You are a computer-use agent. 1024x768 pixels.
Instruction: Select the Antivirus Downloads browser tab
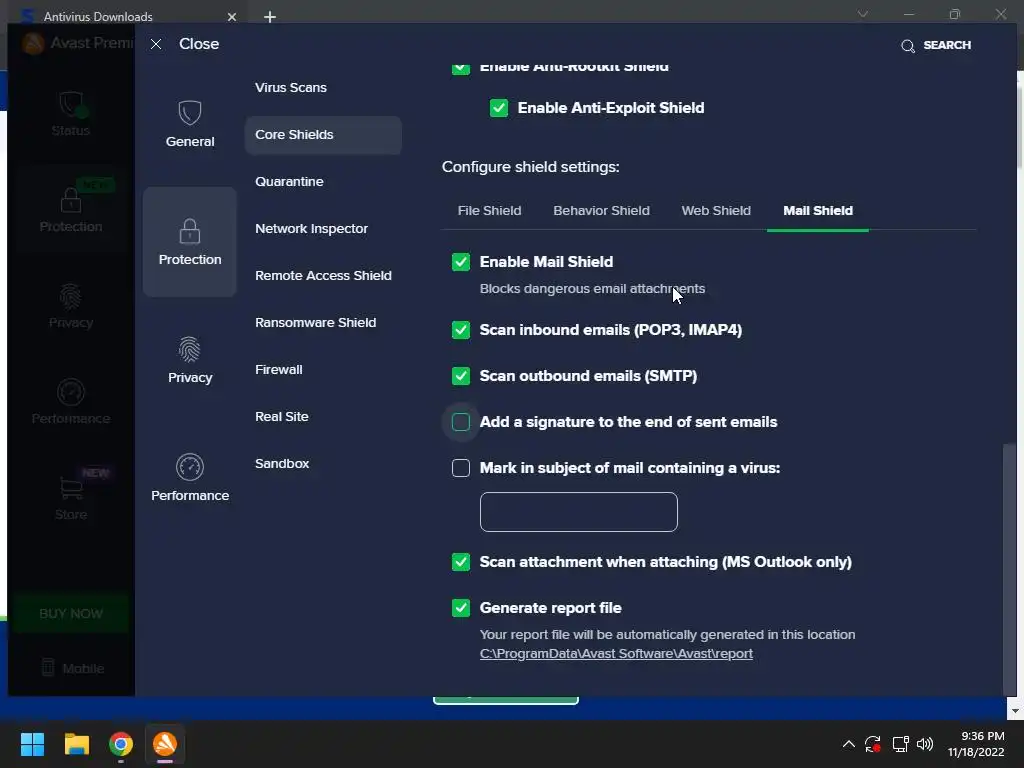pyautogui.click(x=127, y=17)
